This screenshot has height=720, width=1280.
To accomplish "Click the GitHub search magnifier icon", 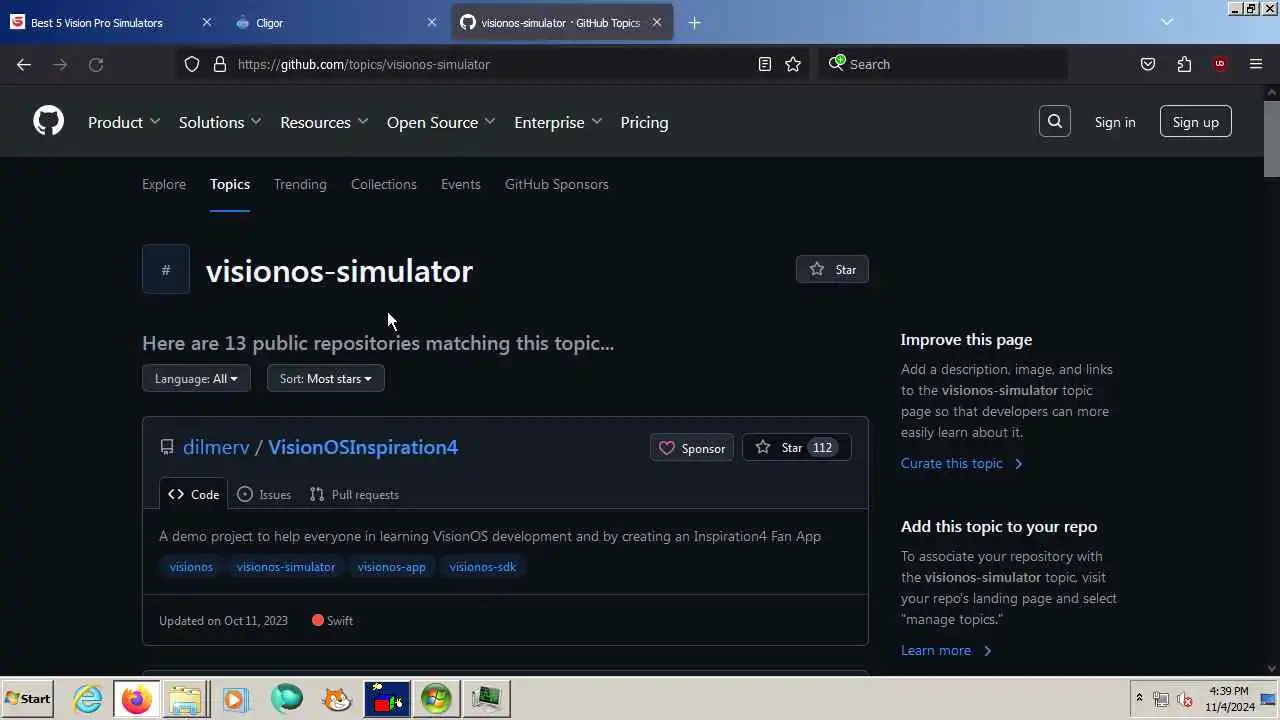I will (1055, 122).
